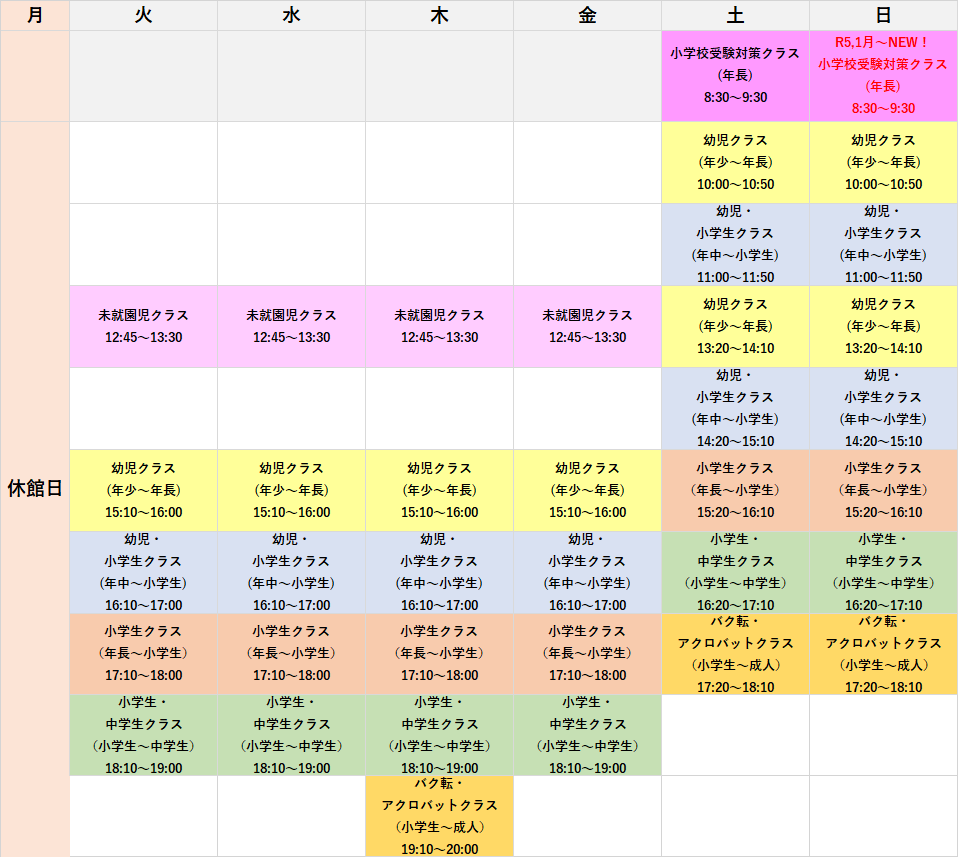Choose Tuesday 小学生クラス 17:10～18:00 cell
958x857 pixels.
click(x=143, y=654)
